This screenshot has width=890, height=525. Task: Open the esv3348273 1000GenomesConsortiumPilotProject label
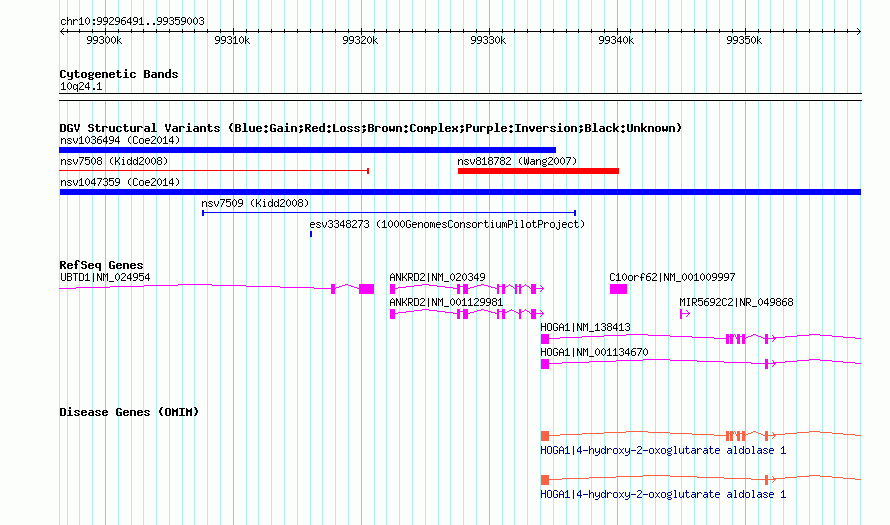447,224
